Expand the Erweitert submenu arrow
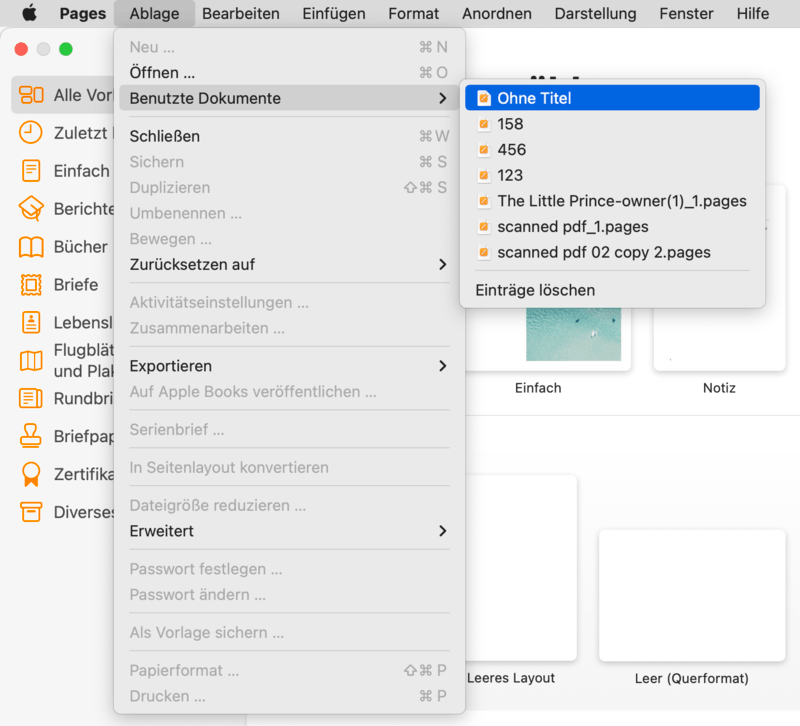 click(442, 531)
